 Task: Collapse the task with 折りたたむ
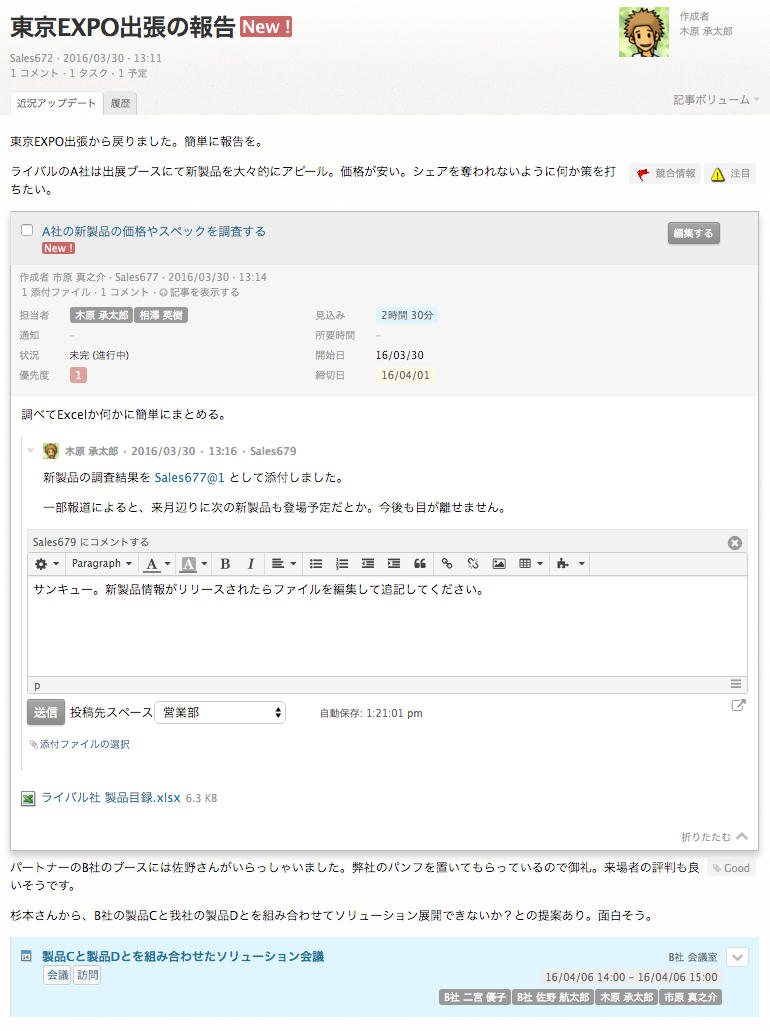click(x=713, y=836)
